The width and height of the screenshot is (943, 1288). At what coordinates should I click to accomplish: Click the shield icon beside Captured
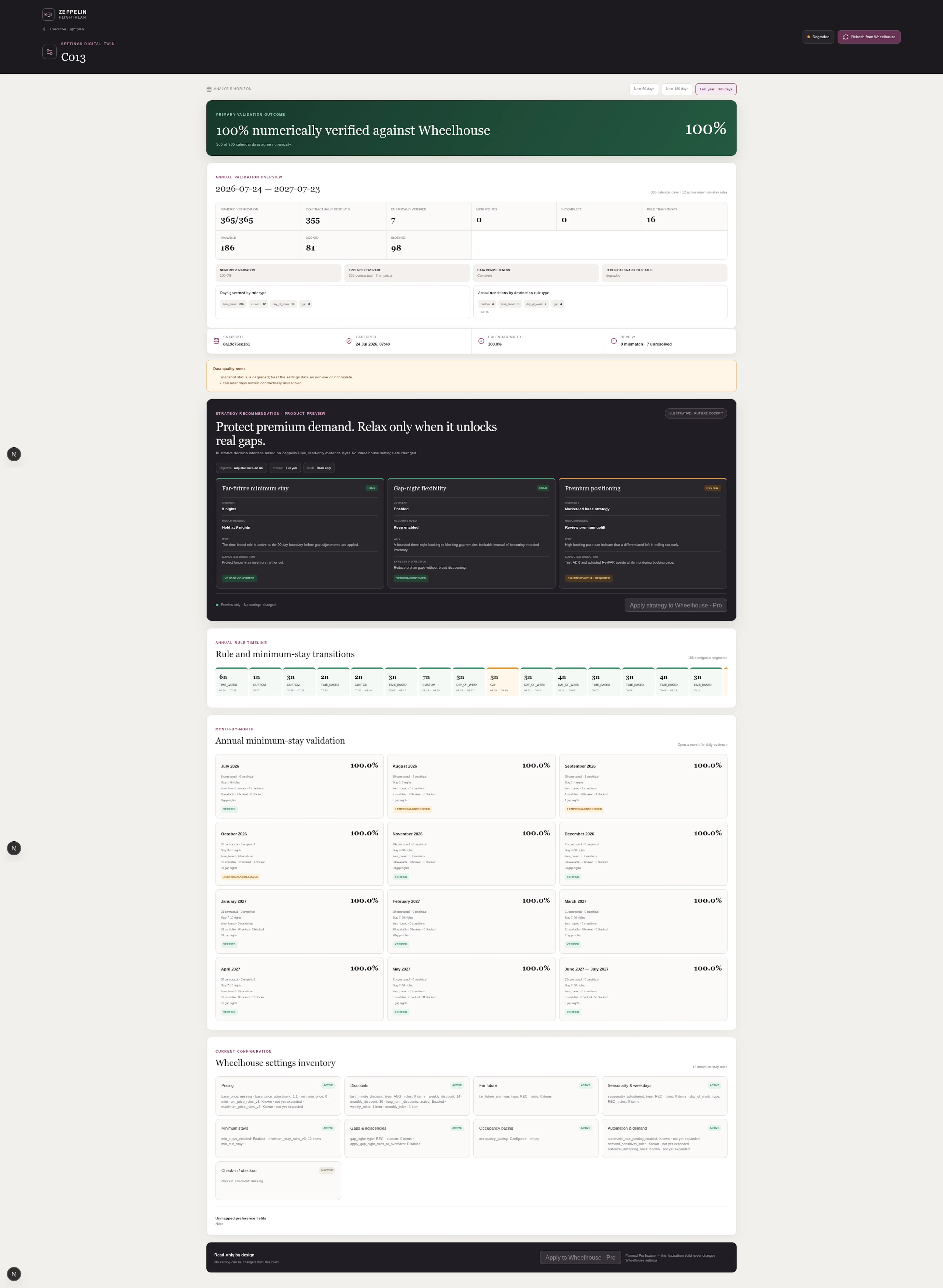click(x=349, y=341)
